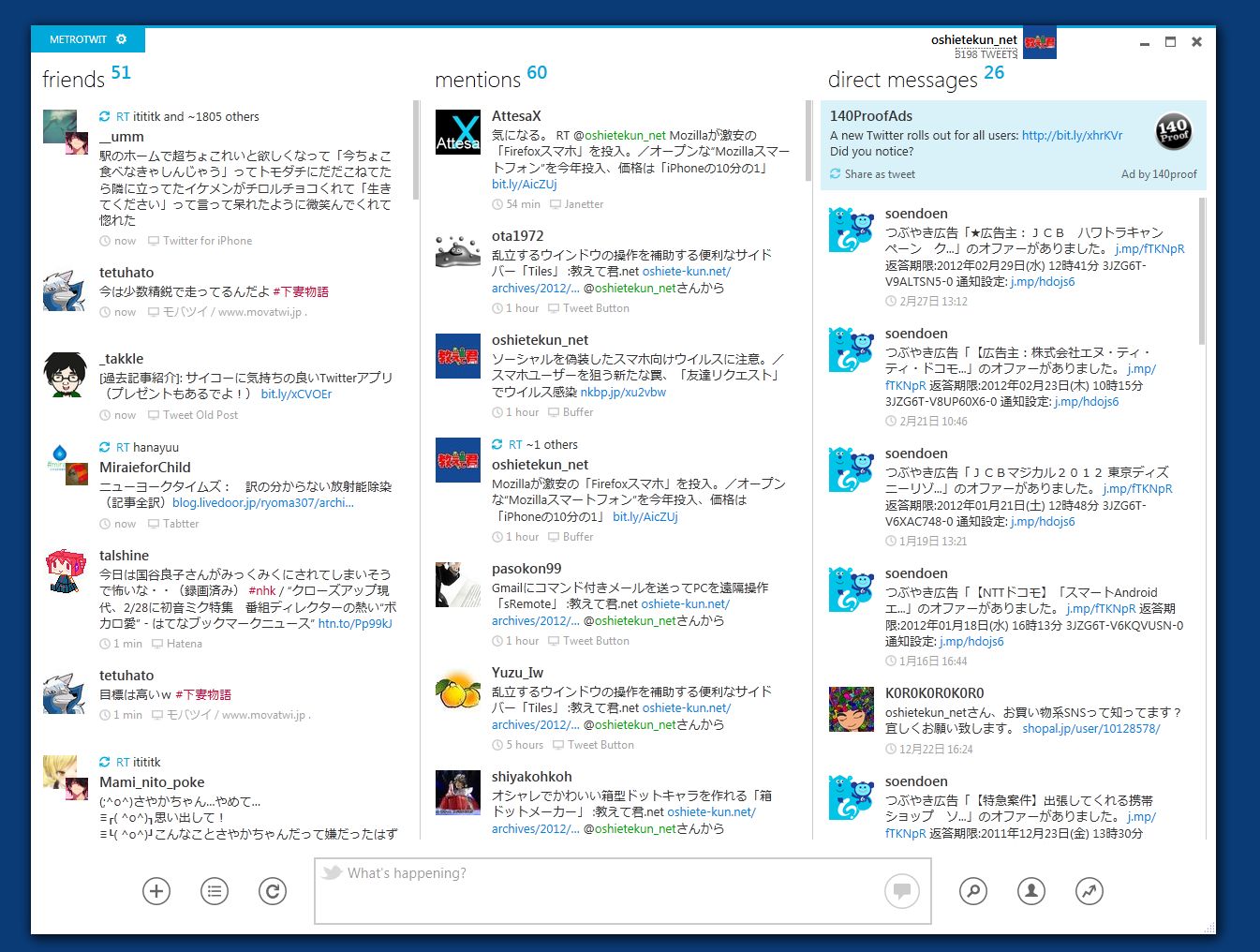Open the search magnifier button

(973, 891)
